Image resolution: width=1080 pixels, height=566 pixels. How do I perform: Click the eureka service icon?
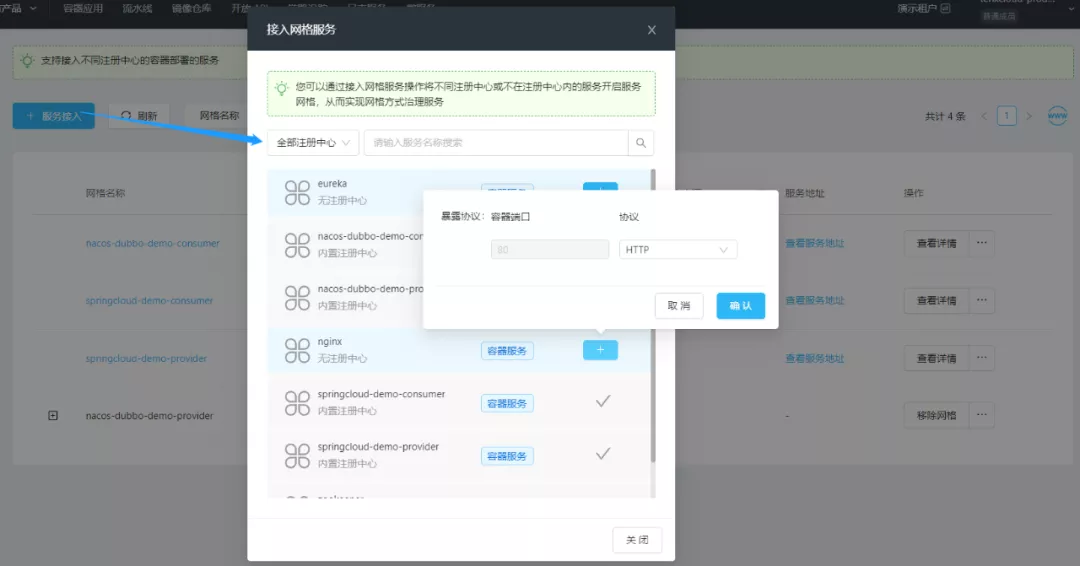tap(298, 192)
